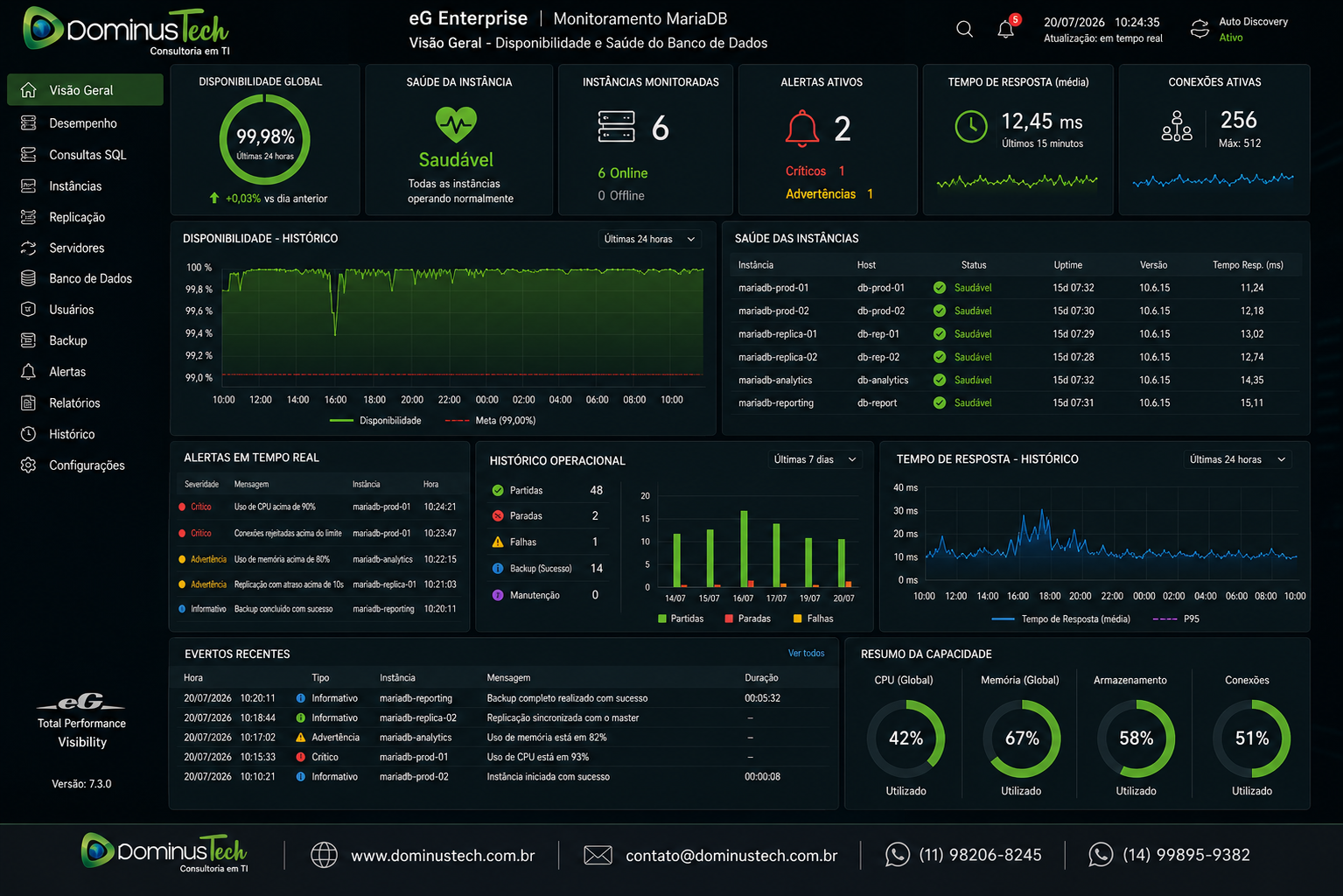Screen dimensions: 1343x896
Task: Open the Disponibilidade Histórico Últimas 24 horas dropdown
Action: pos(650,239)
